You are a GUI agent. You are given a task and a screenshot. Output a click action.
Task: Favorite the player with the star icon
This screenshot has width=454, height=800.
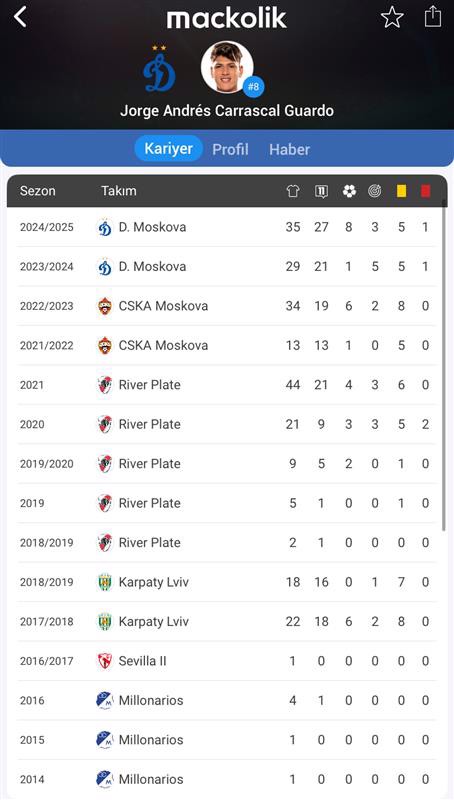point(392,17)
